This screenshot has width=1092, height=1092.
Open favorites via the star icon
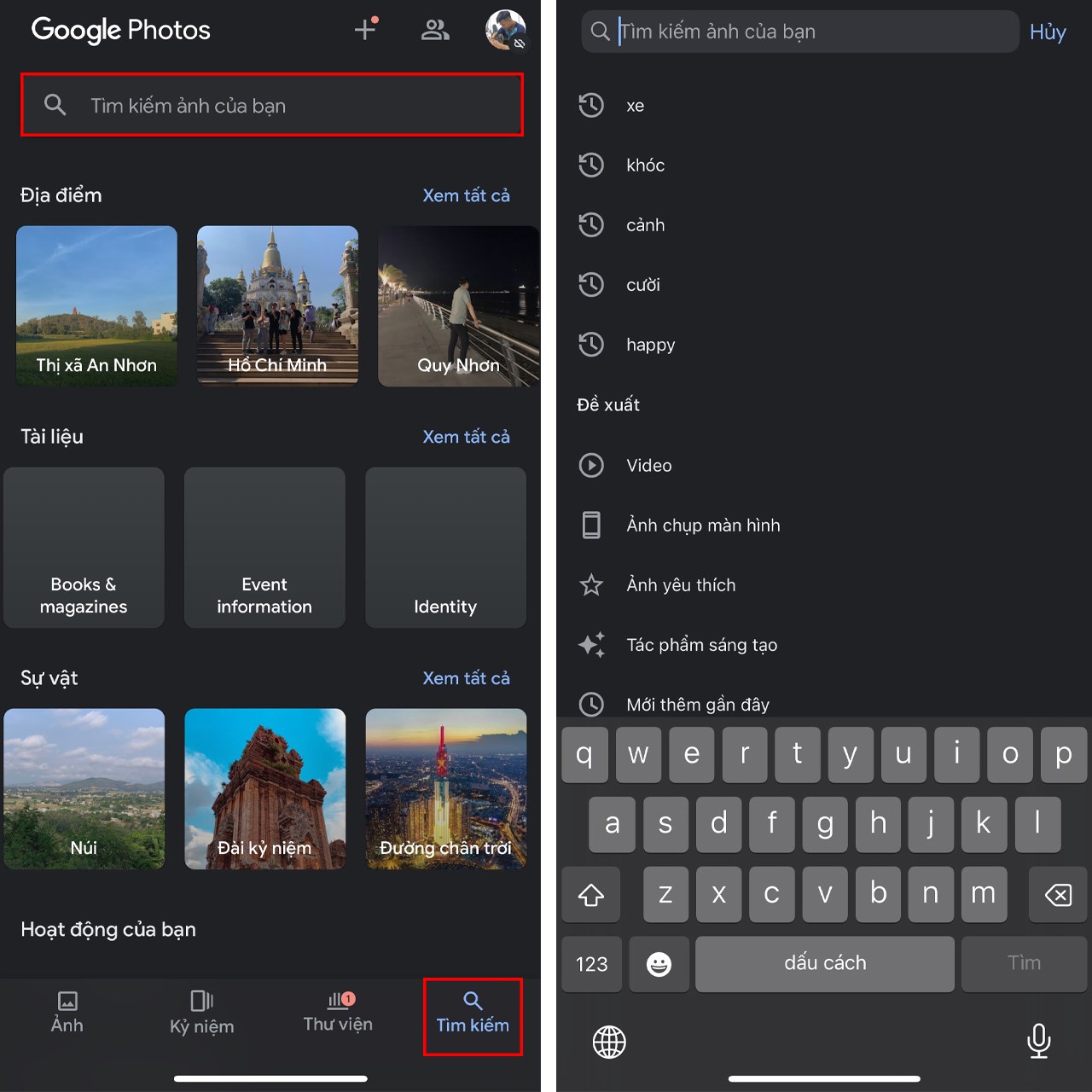tap(591, 585)
